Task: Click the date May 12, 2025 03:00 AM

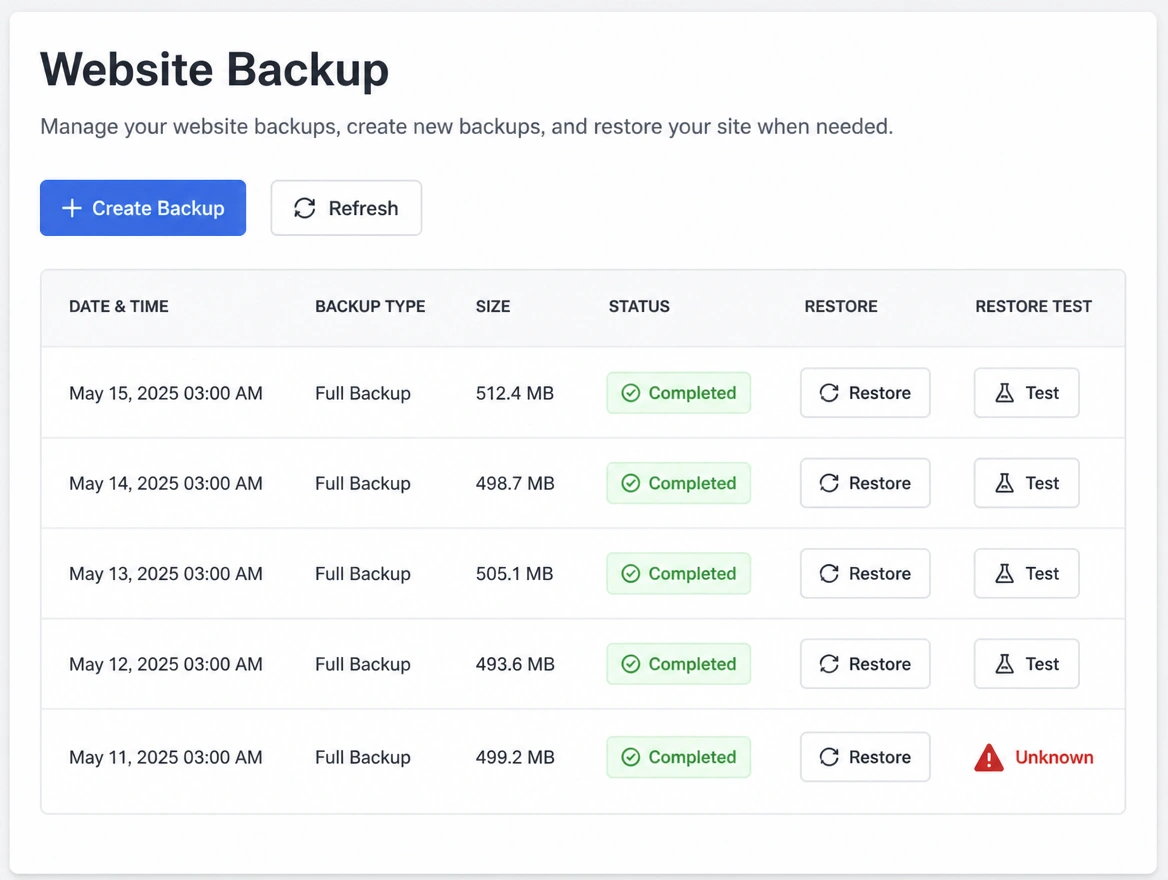Action: click(166, 663)
